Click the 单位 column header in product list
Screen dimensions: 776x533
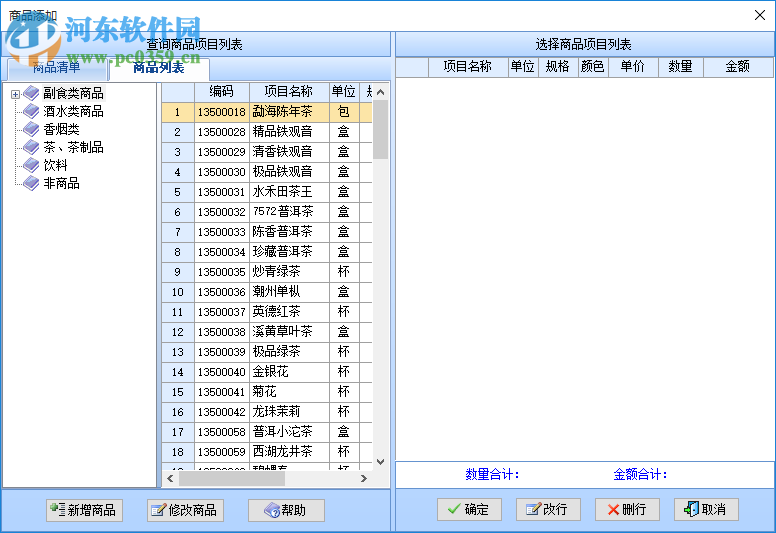pyautogui.click(x=344, y=92)
